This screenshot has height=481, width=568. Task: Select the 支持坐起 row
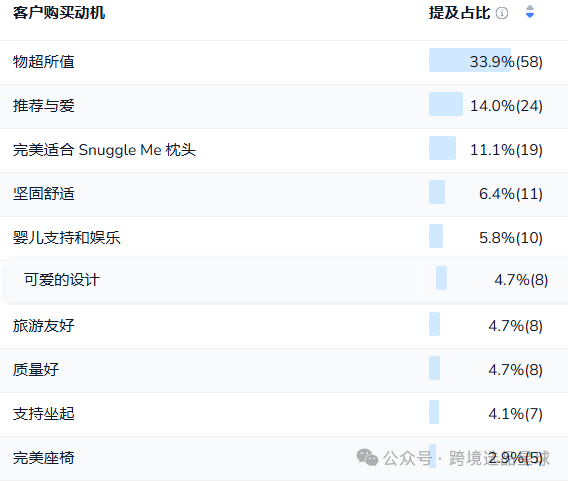coord(284,414)
